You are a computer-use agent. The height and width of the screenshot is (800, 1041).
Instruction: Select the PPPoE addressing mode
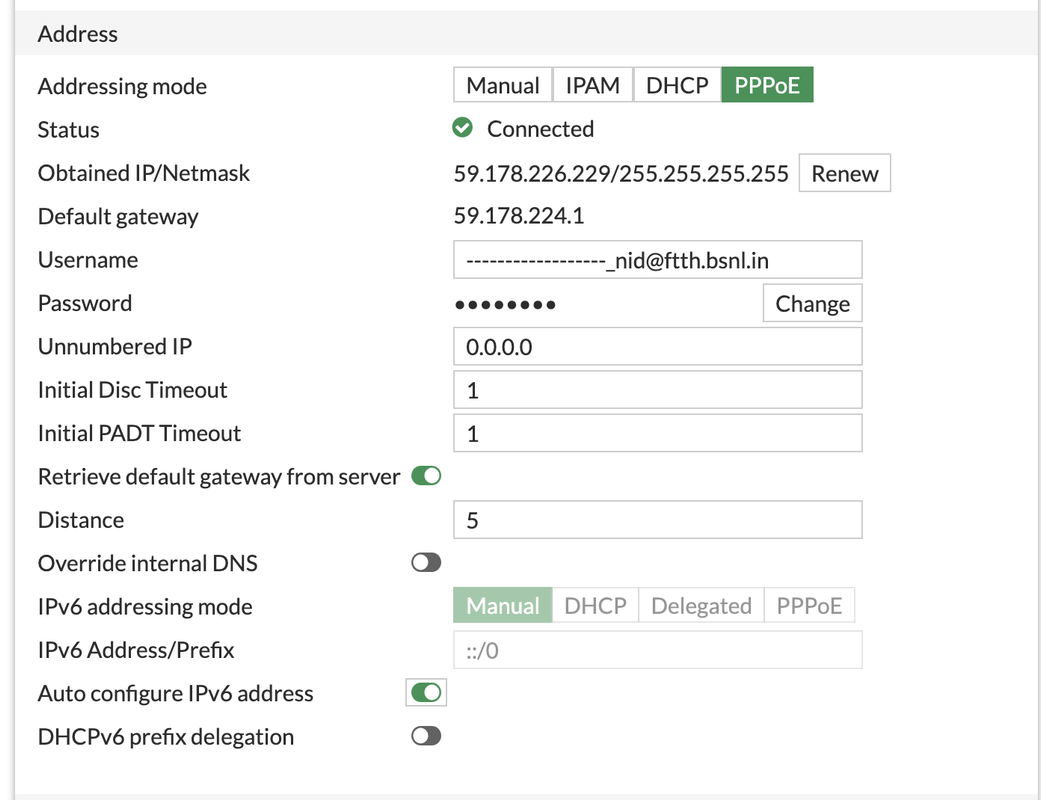(767, 86)
